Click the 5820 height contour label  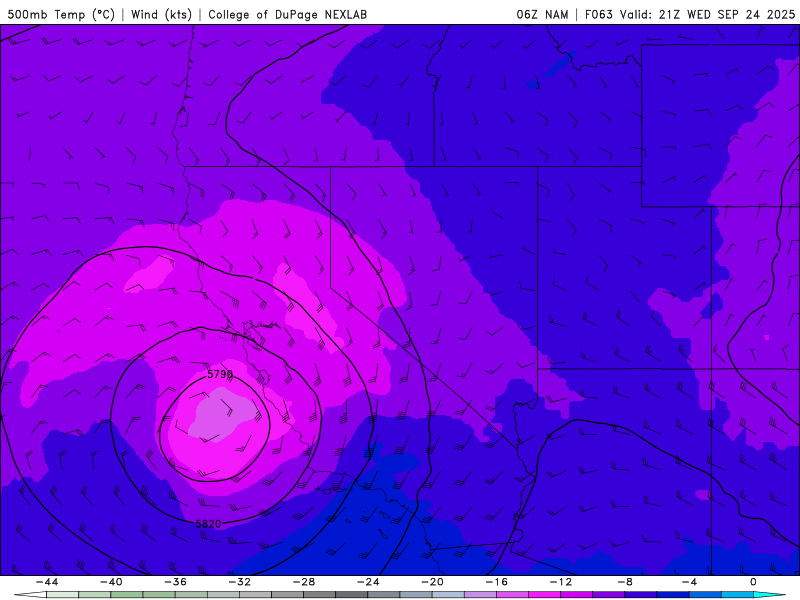[x=208, y=523]
